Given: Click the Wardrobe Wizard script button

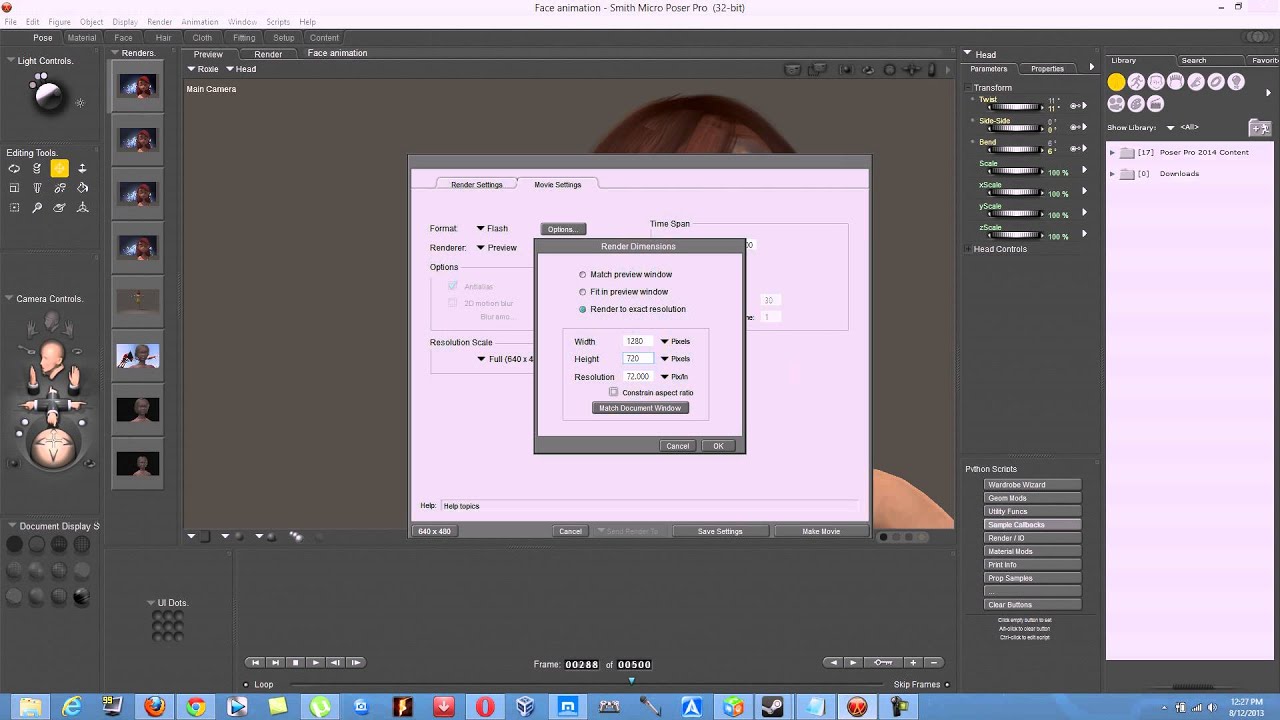Looking at the screenshot, I should [1033, 485].
